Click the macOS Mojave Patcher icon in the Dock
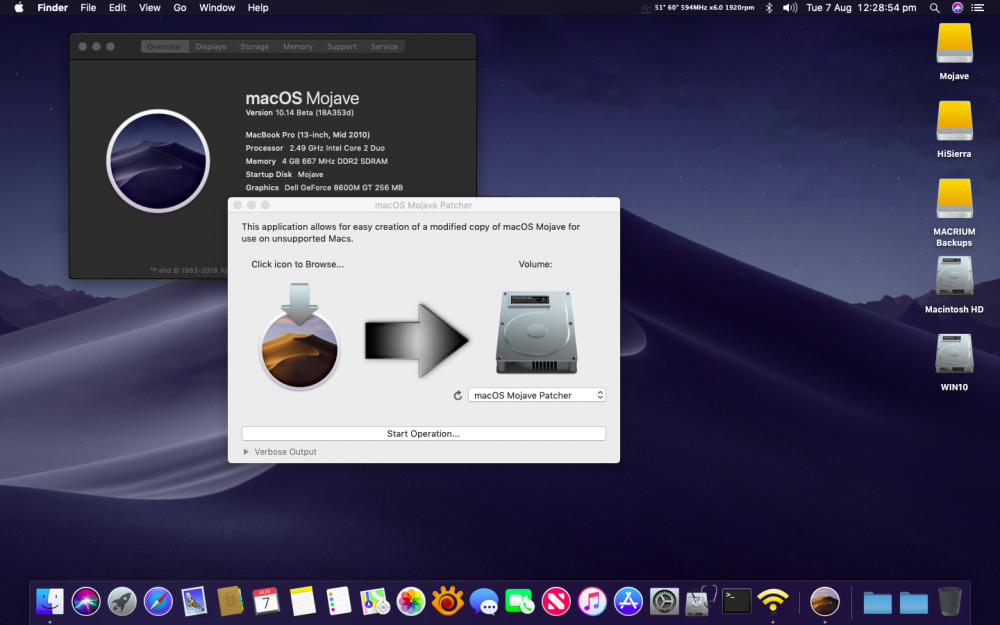 (x=825, y=601)
